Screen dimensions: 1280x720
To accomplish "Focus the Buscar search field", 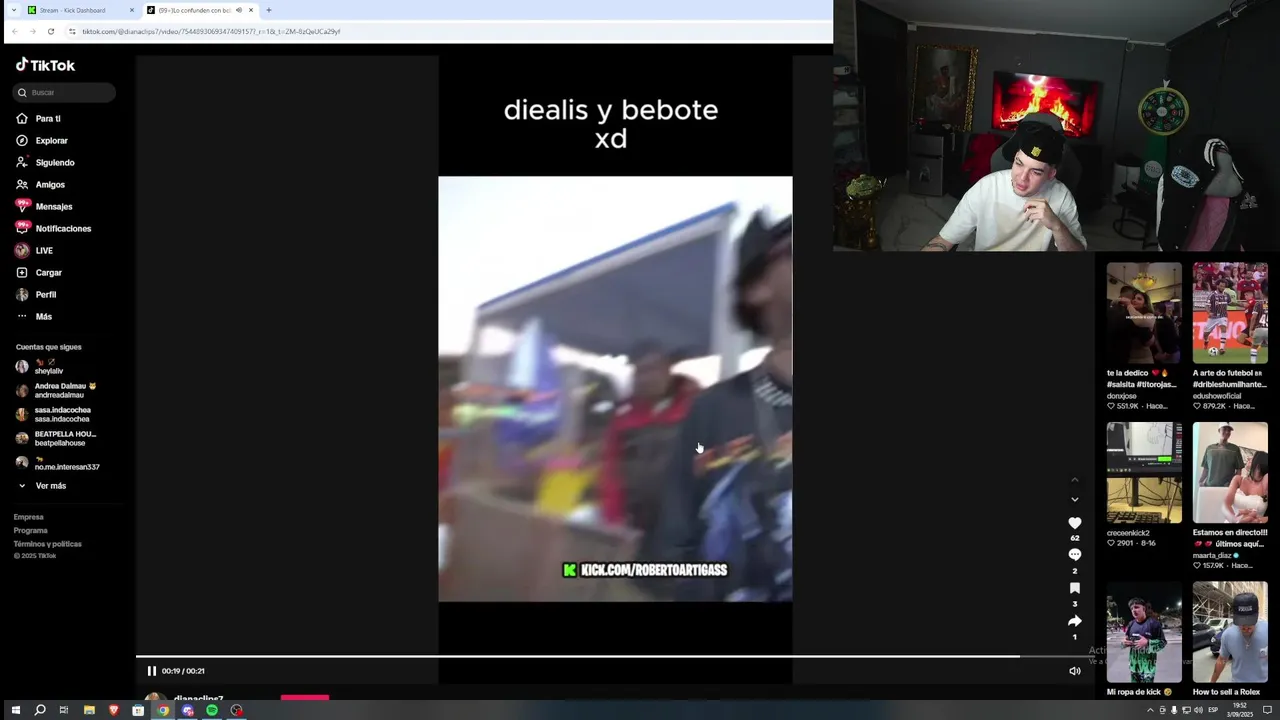I will pyautogui.click(x=65, y=92).
